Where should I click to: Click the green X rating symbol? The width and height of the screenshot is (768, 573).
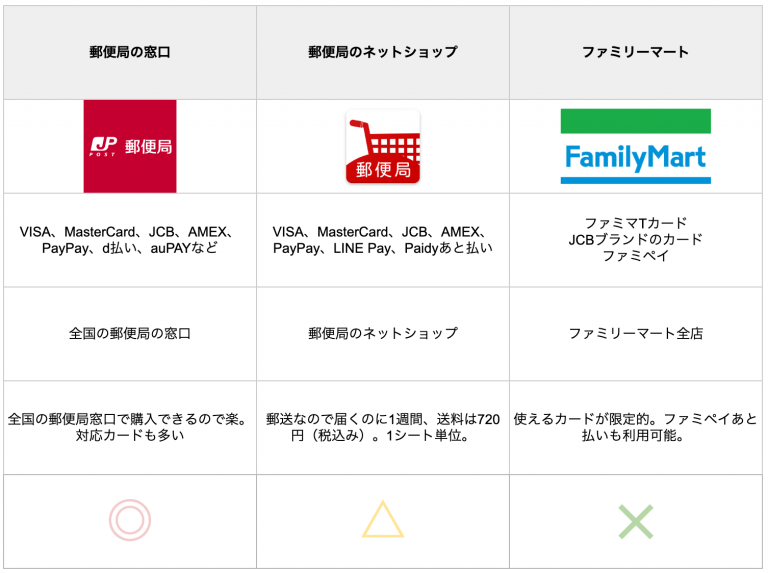tap(635, 521)
